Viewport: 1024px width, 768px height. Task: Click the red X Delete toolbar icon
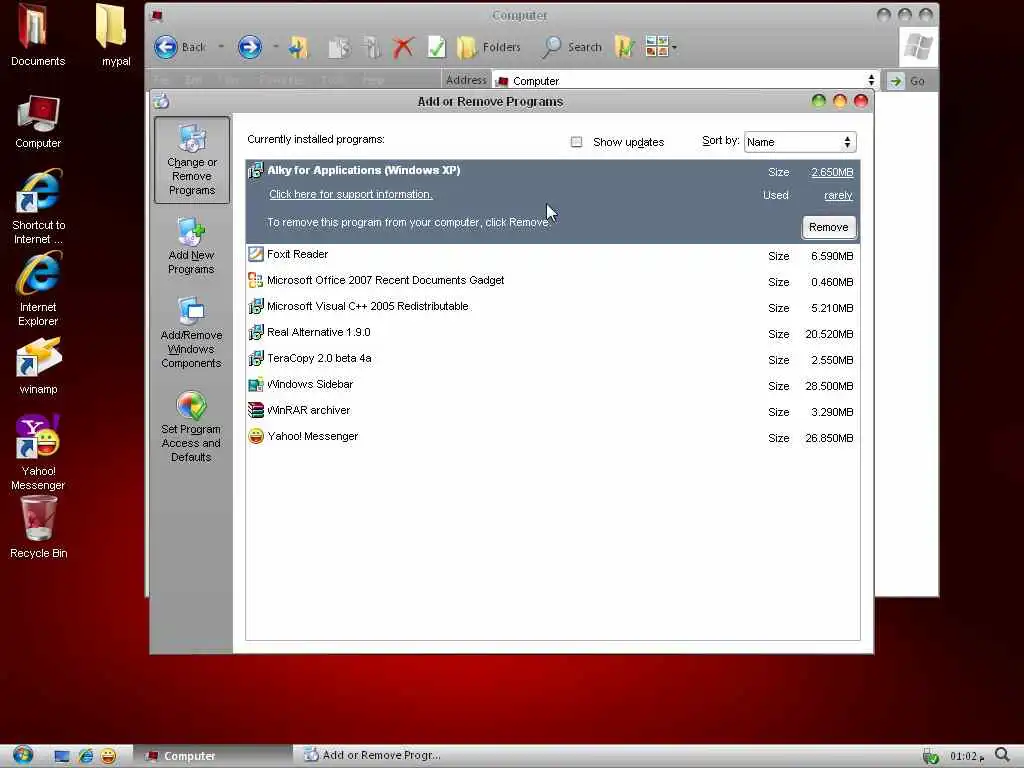point(403,47)
